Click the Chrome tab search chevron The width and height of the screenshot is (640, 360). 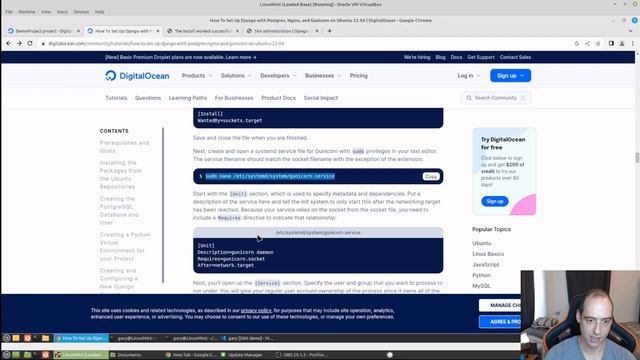630,31
